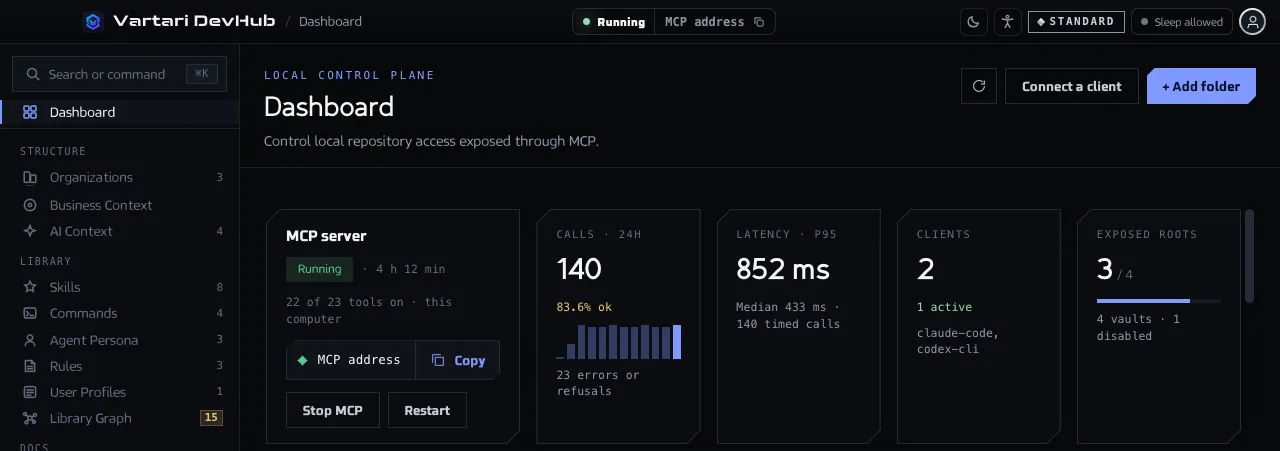This screenshot has width=1280, height=451.
Task: Click the User Profiles sidebar icon
Action: coord(30,392)
